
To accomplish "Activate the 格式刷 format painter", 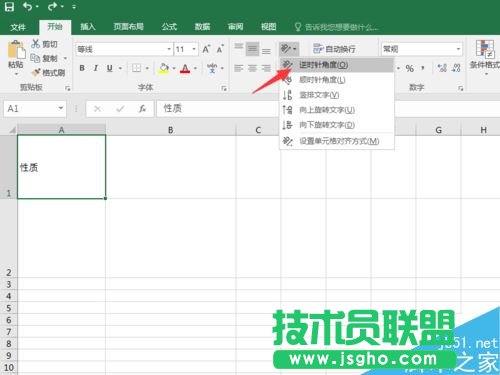I will [x=49, y=72].
